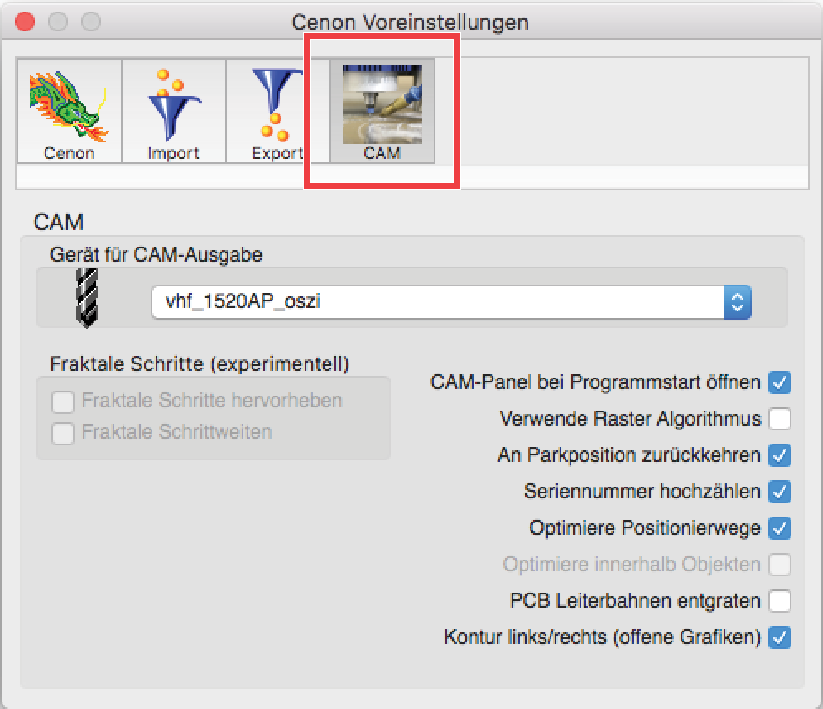
Task: Disable CAM-Panel bei Programmstart öffnen
Action: pyautogui.click(x=779, y=382)
